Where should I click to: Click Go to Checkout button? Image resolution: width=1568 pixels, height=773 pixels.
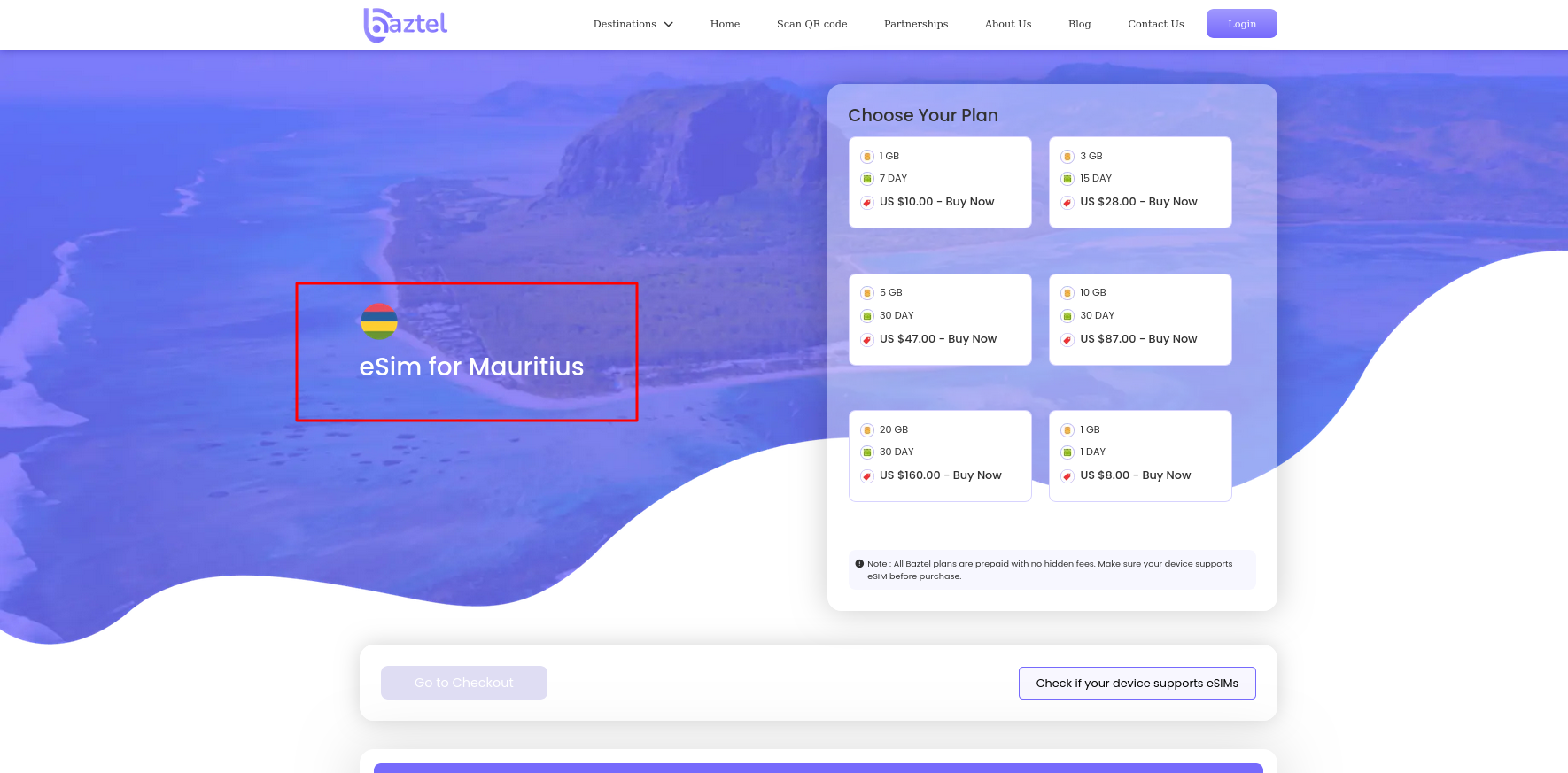[x=463, y=683]
